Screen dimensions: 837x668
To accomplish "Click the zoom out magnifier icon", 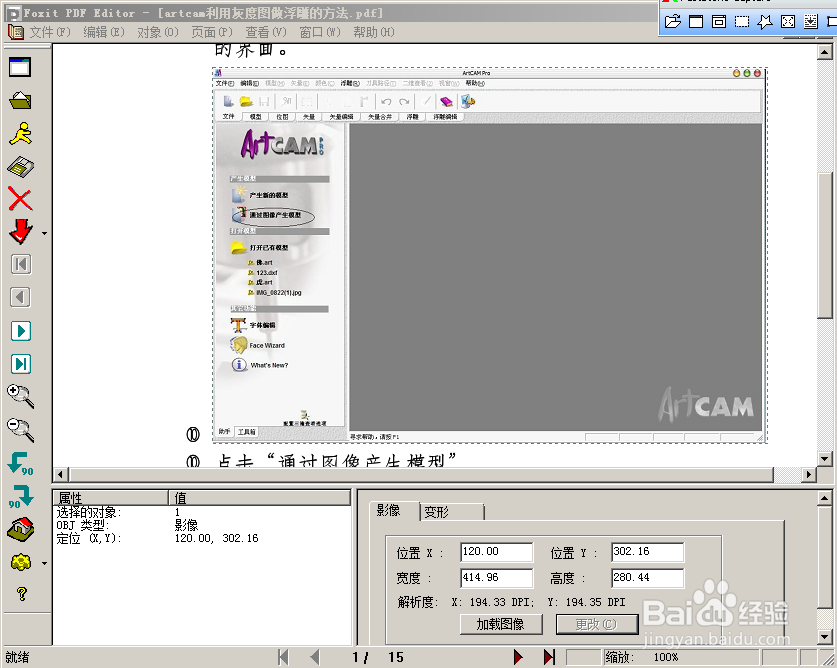I will coord(20,430).
